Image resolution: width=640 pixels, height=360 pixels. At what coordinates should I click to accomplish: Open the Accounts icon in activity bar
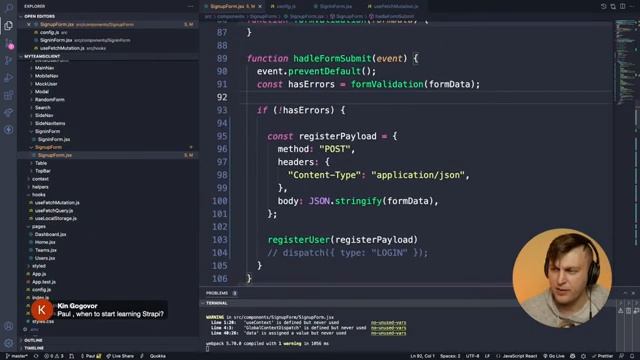click(8, 326)
